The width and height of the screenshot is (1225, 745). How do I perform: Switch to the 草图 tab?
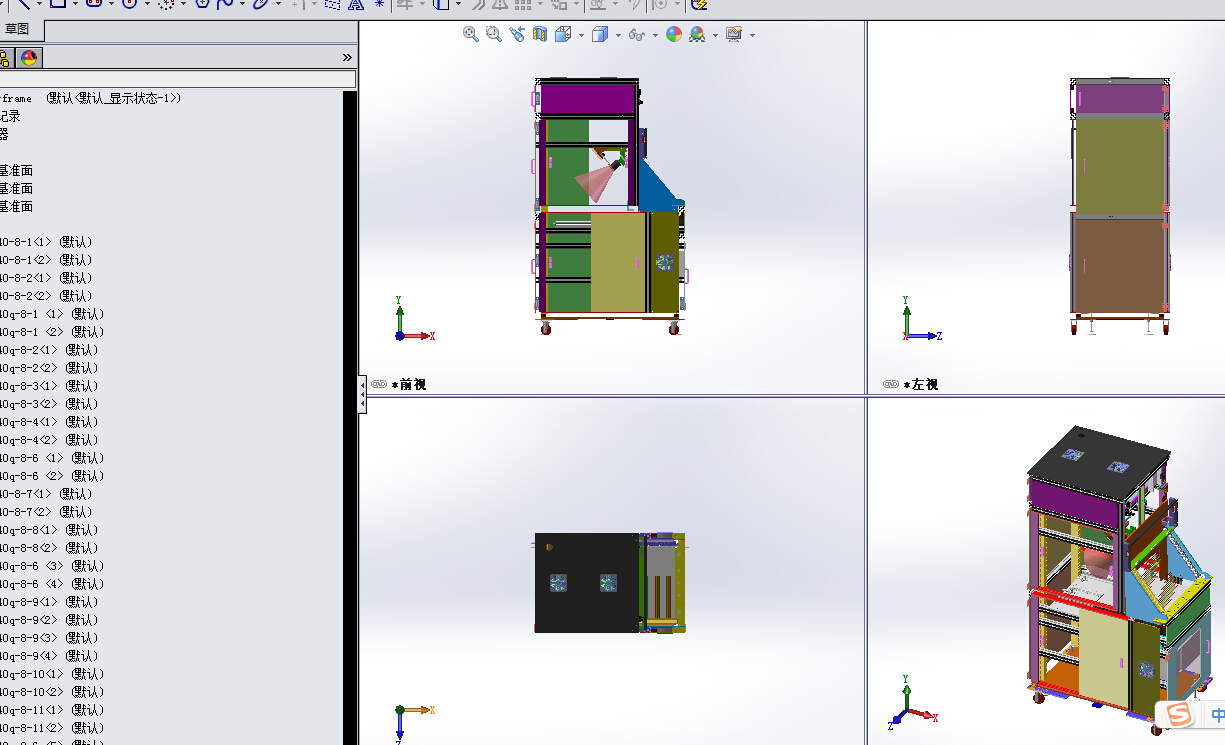coord(17,30)
